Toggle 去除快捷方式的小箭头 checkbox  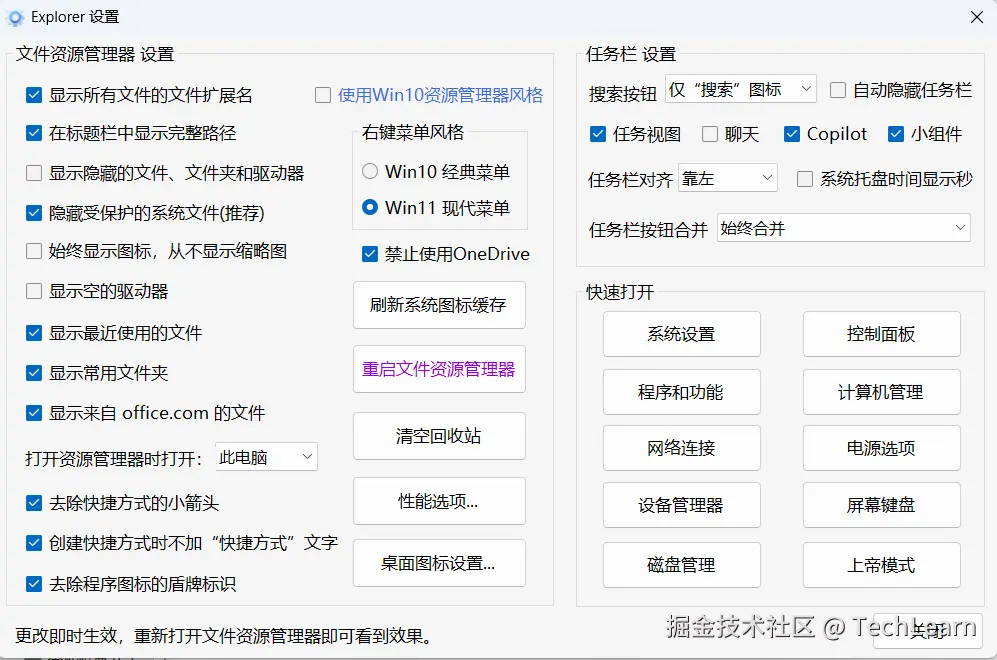34,503
